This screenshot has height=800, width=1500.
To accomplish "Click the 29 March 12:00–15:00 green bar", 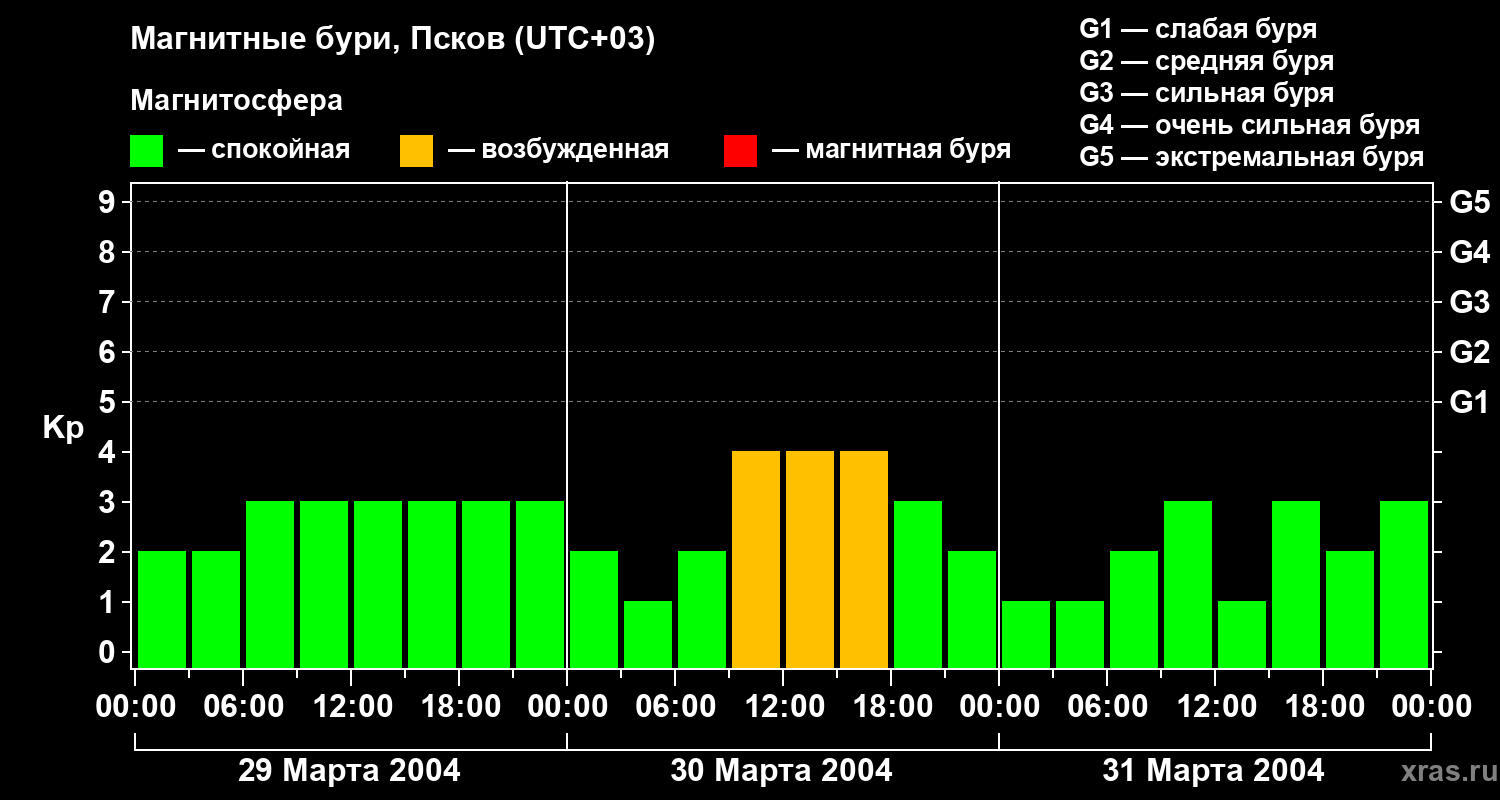I will pyautogui.click(x=378, y=584).
